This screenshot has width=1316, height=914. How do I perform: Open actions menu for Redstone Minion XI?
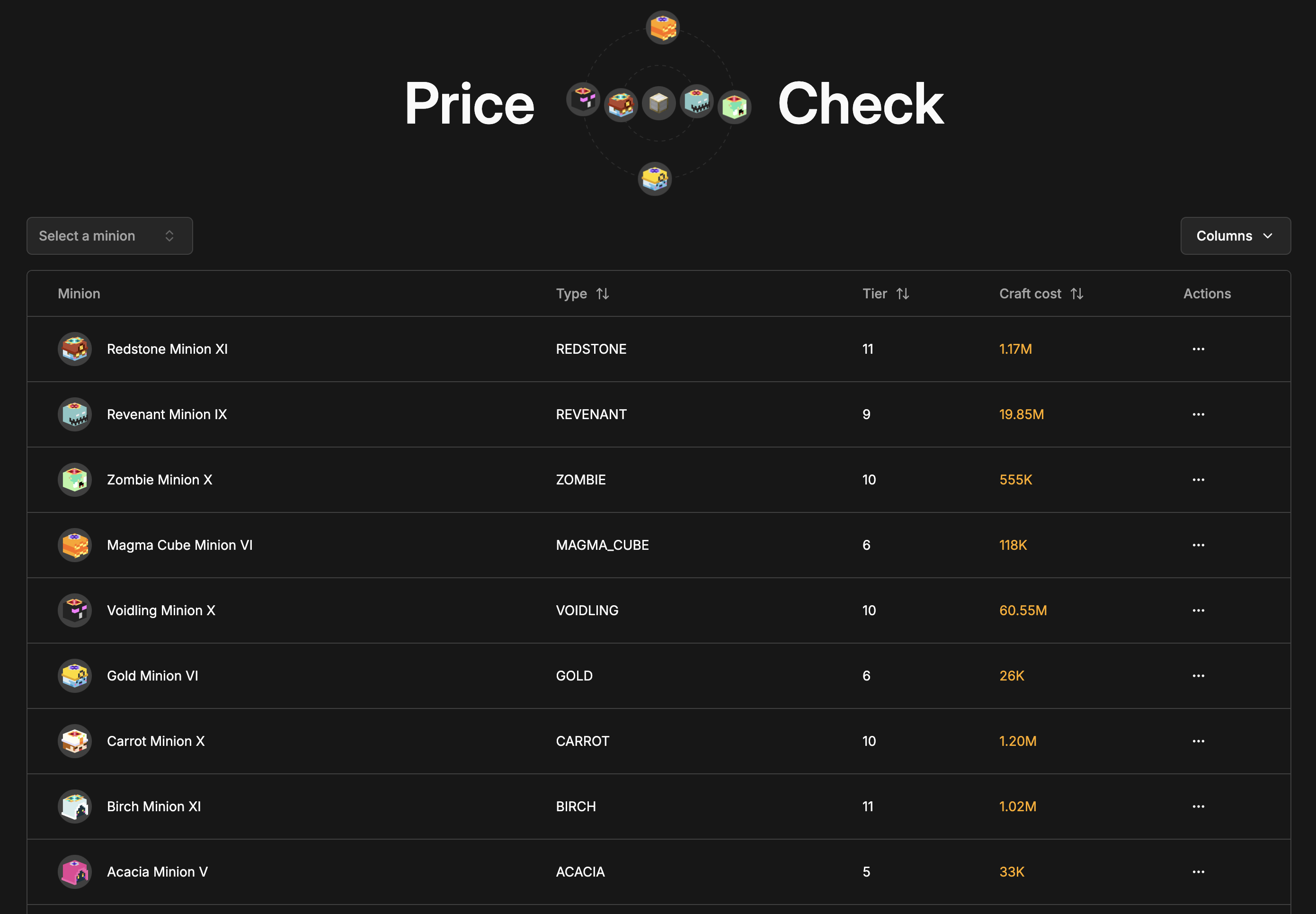pyautogui.click(x=1199, y=349)
